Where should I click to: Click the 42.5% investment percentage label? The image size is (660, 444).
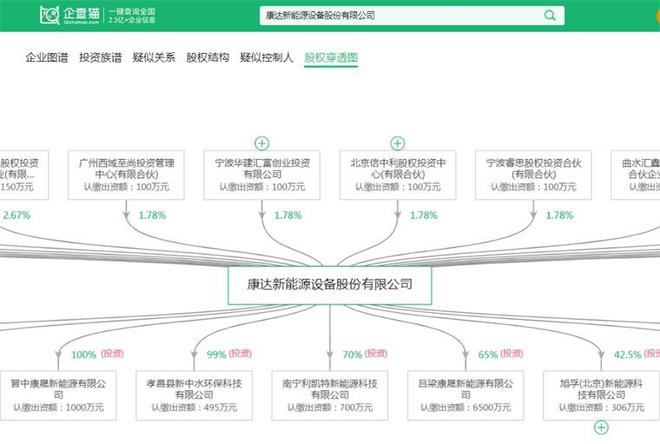pos(627,355)
